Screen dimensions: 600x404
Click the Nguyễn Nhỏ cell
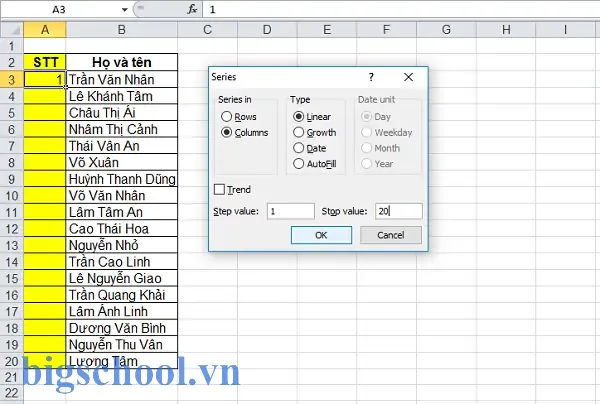(x=122, y=245)
